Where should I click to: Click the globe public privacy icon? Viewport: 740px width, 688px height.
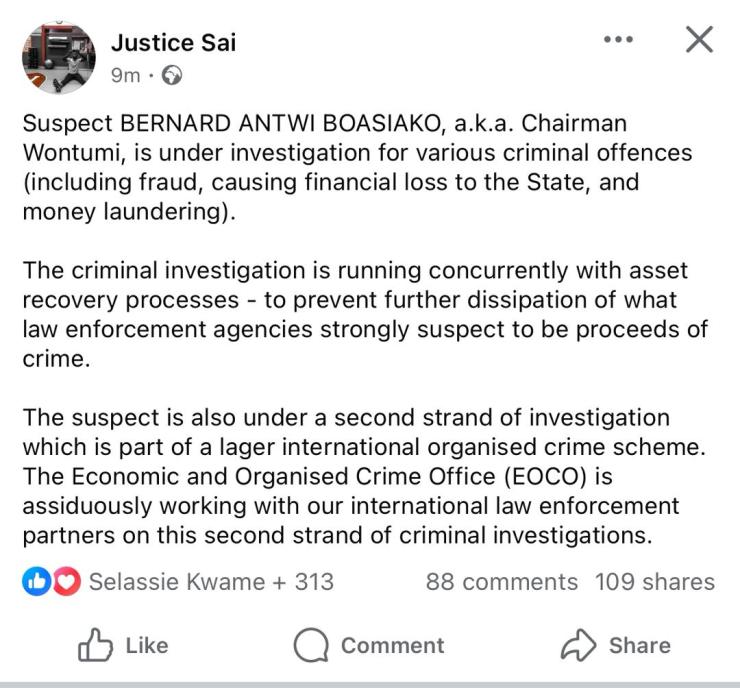coord(172,75)
